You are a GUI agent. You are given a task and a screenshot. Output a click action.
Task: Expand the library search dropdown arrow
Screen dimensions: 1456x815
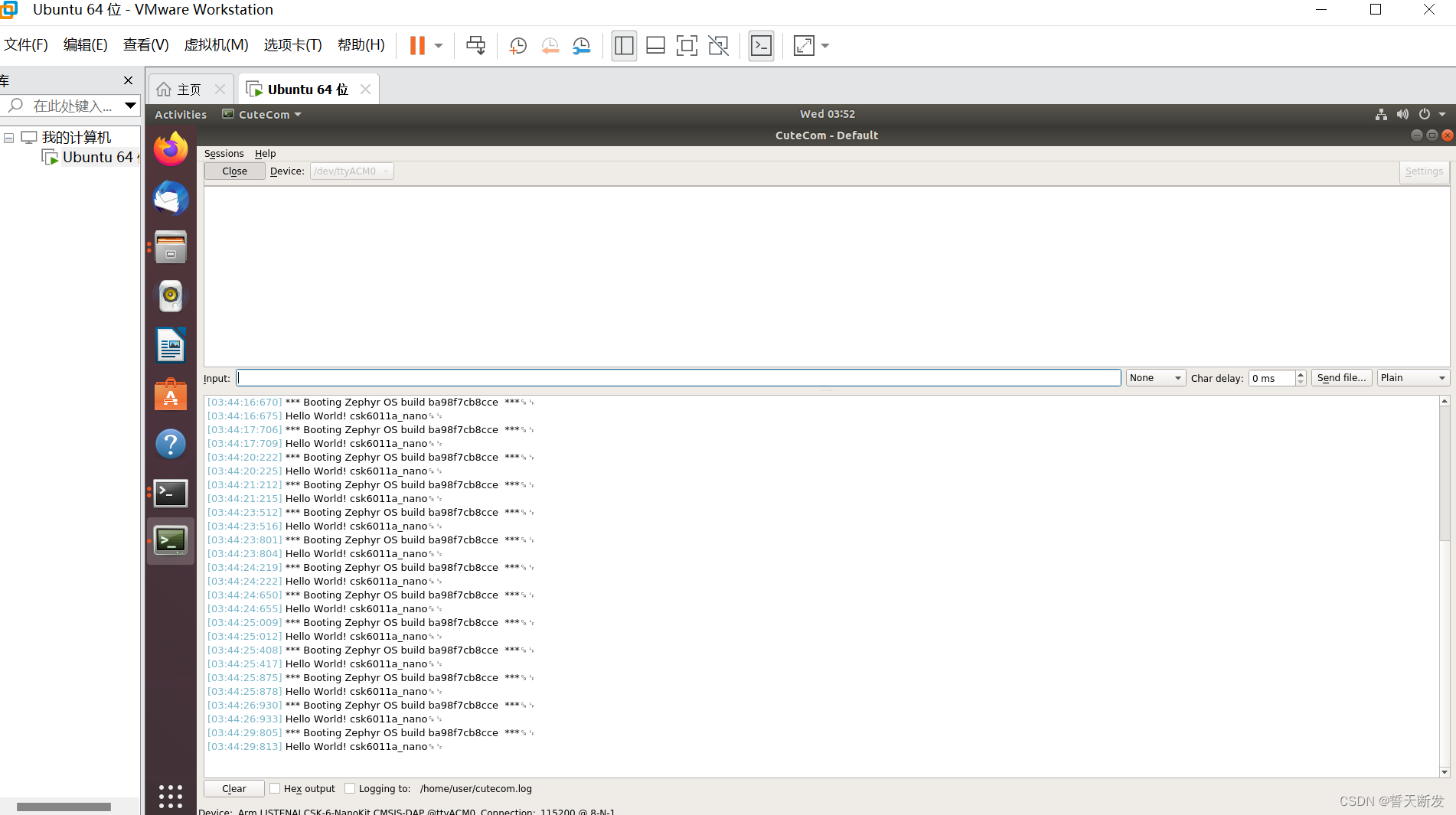point(130,106)
